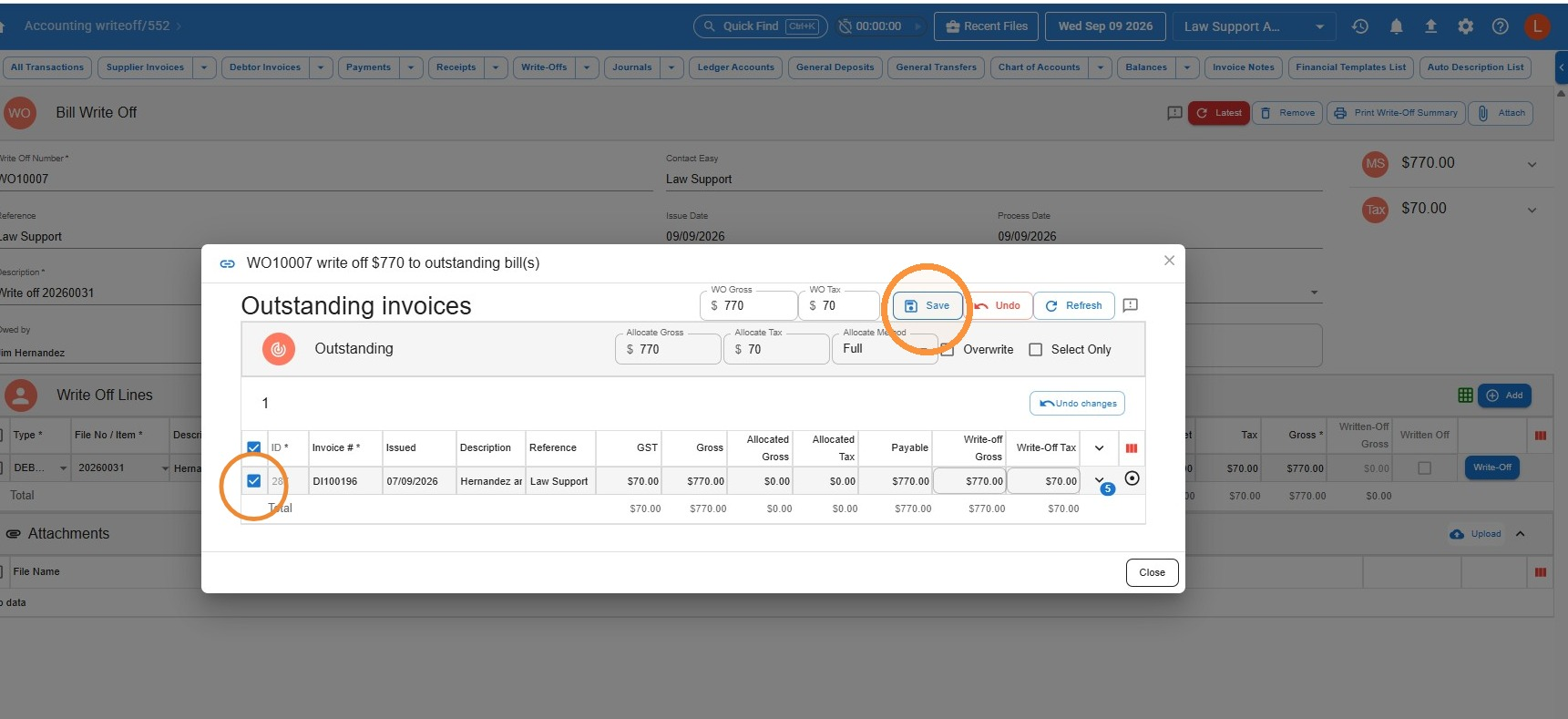Viewport: 1568px width, 719px height.
Task: Open the user avatar L menu
Action: point(1537,26)
